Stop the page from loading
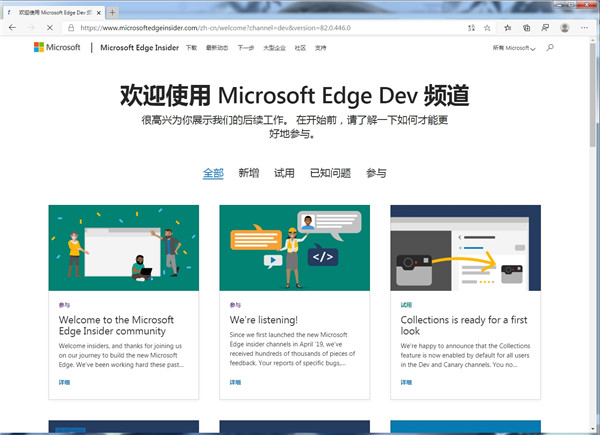This screenshot has height=435, width=600. [x=50, y=28]
